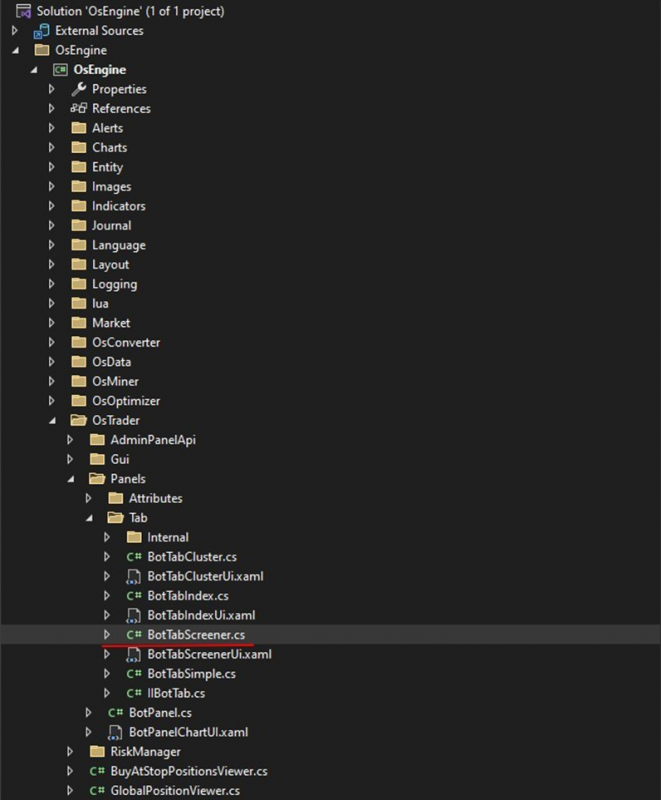661x800 pixels.
Task: Click the XAML icon of BotTabScreenerUi.xaml
Action: (x=133, y=655)
